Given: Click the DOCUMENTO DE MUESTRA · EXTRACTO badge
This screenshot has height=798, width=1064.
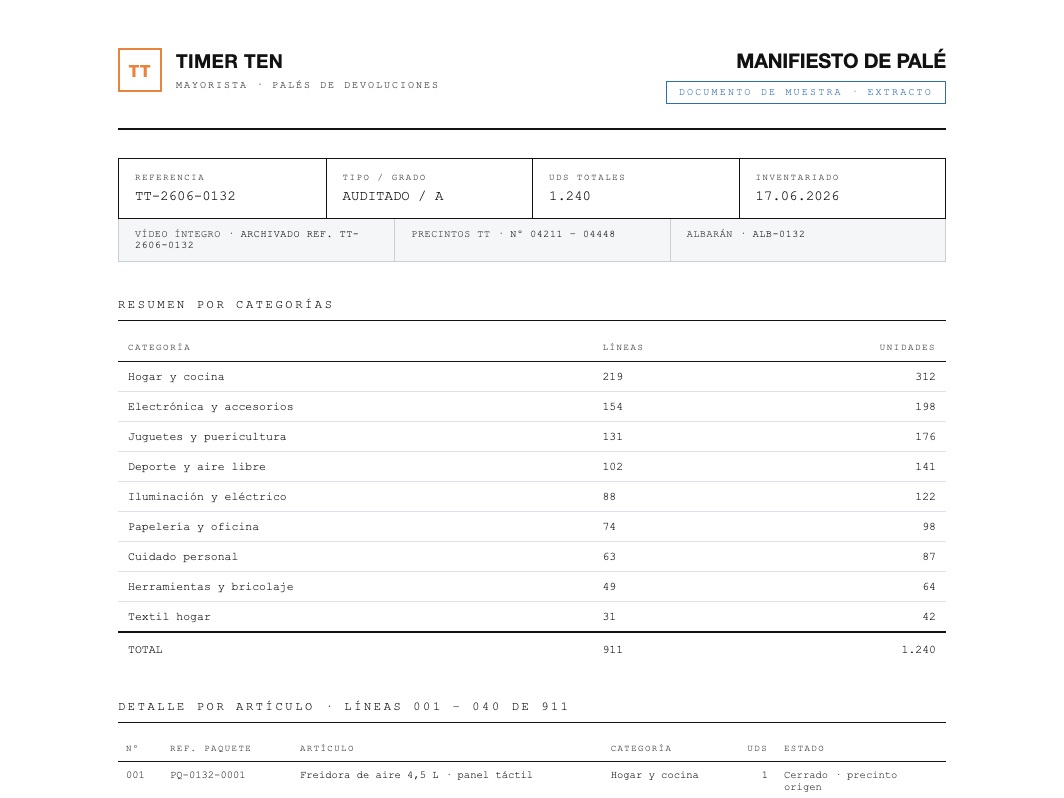Looking at the screenshot, I should 805,92.
